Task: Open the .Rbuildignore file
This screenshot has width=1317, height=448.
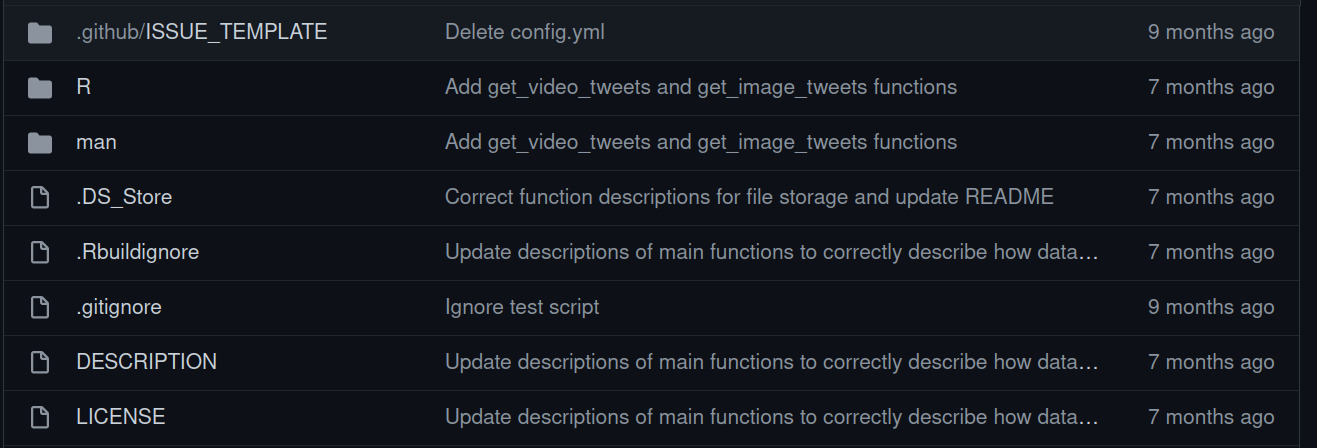Action: [138, 252]
